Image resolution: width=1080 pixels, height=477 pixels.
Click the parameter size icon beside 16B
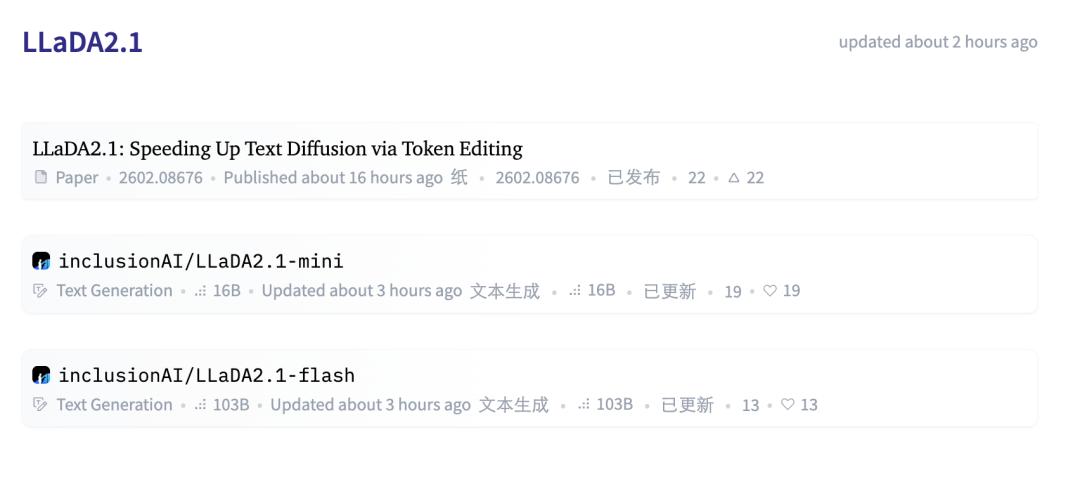pos(200,291)
